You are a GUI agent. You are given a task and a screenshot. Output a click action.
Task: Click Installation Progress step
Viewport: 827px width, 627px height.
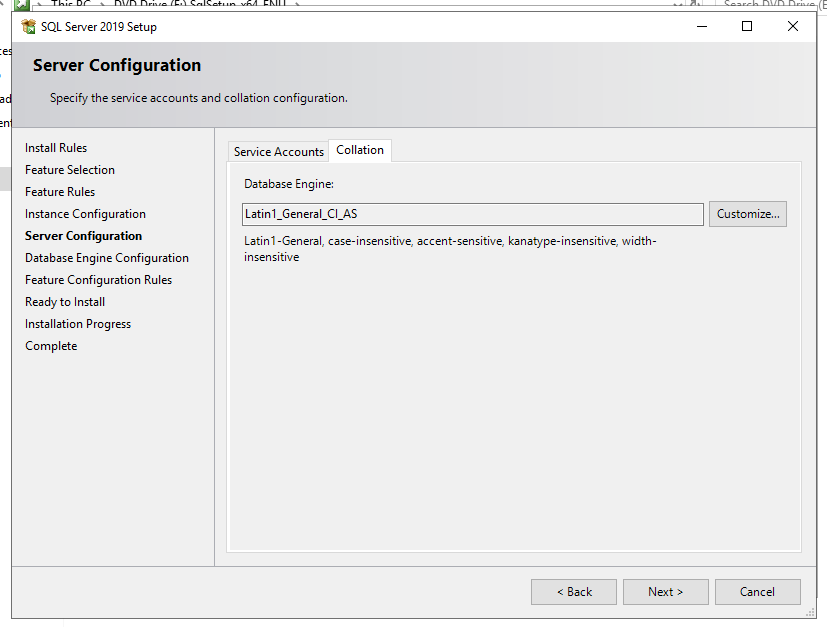pyautogui.click(x=78, y=324)
